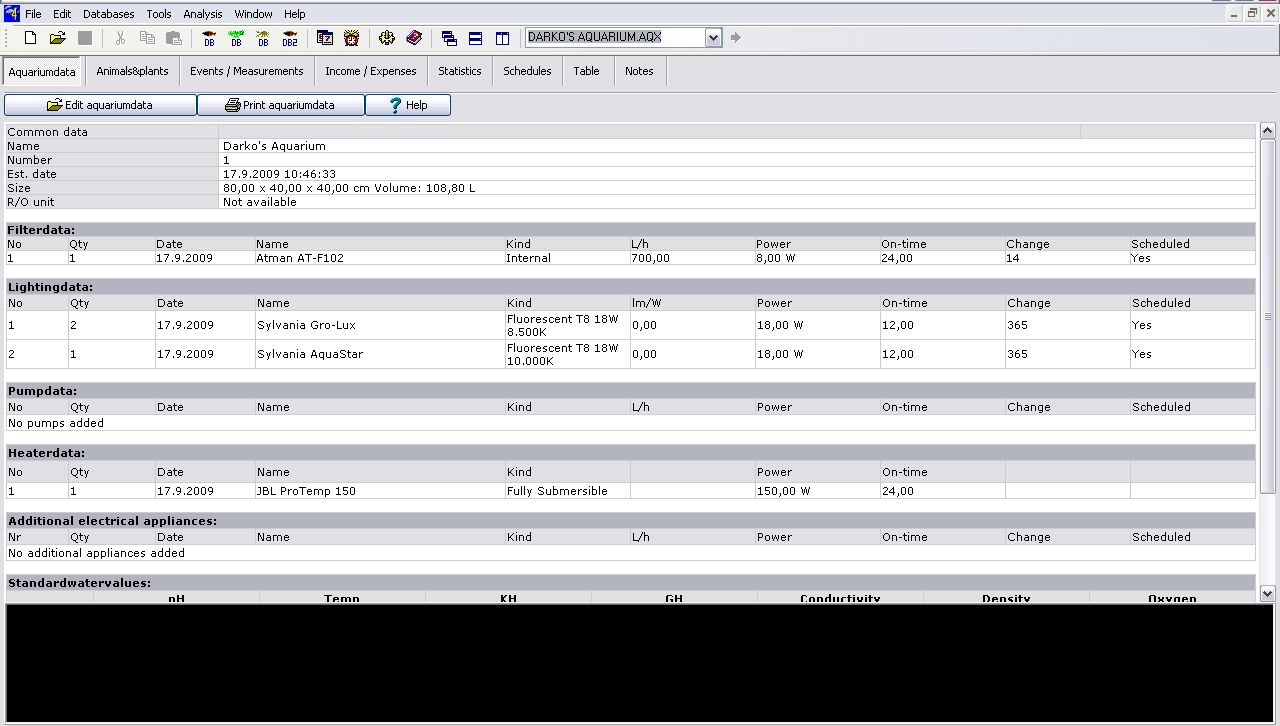Click the JBL ProTemp 150 heater entry
The height and width of the screenshot is (726, 1280).
pyautogui.click(x=306, y=491)
